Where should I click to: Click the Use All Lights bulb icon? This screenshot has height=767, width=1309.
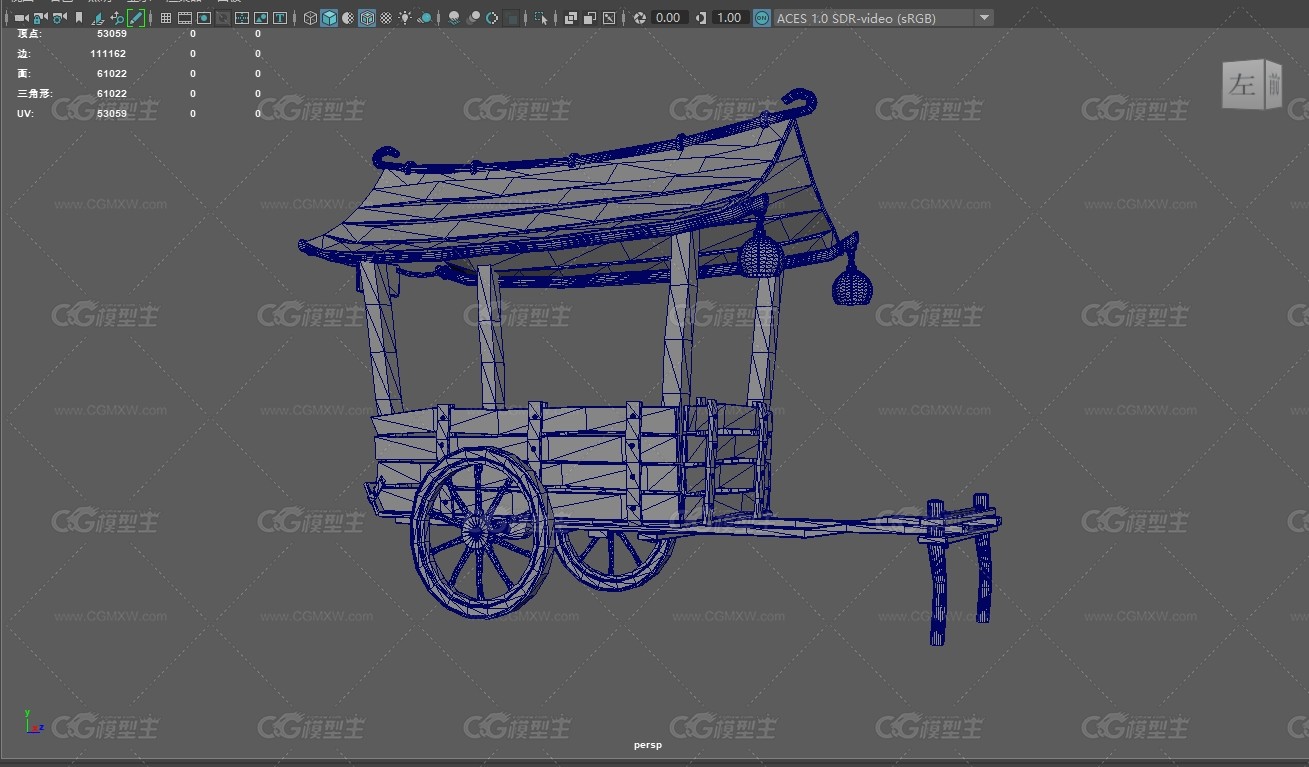(x=405, y=18)
